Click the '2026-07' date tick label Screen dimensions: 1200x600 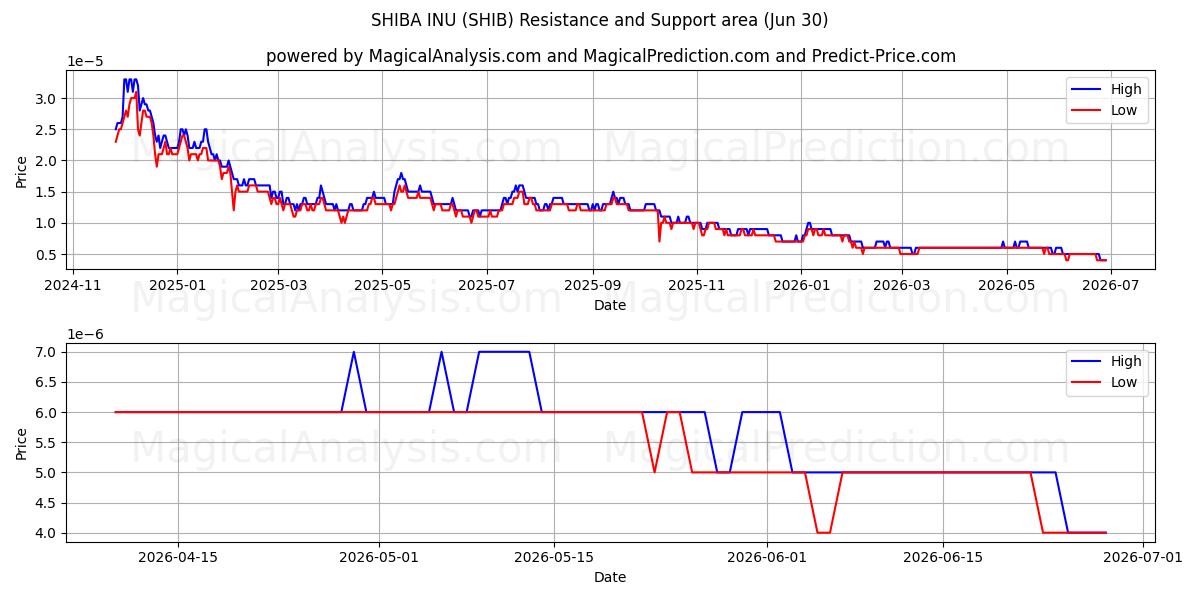point(1109,286)
